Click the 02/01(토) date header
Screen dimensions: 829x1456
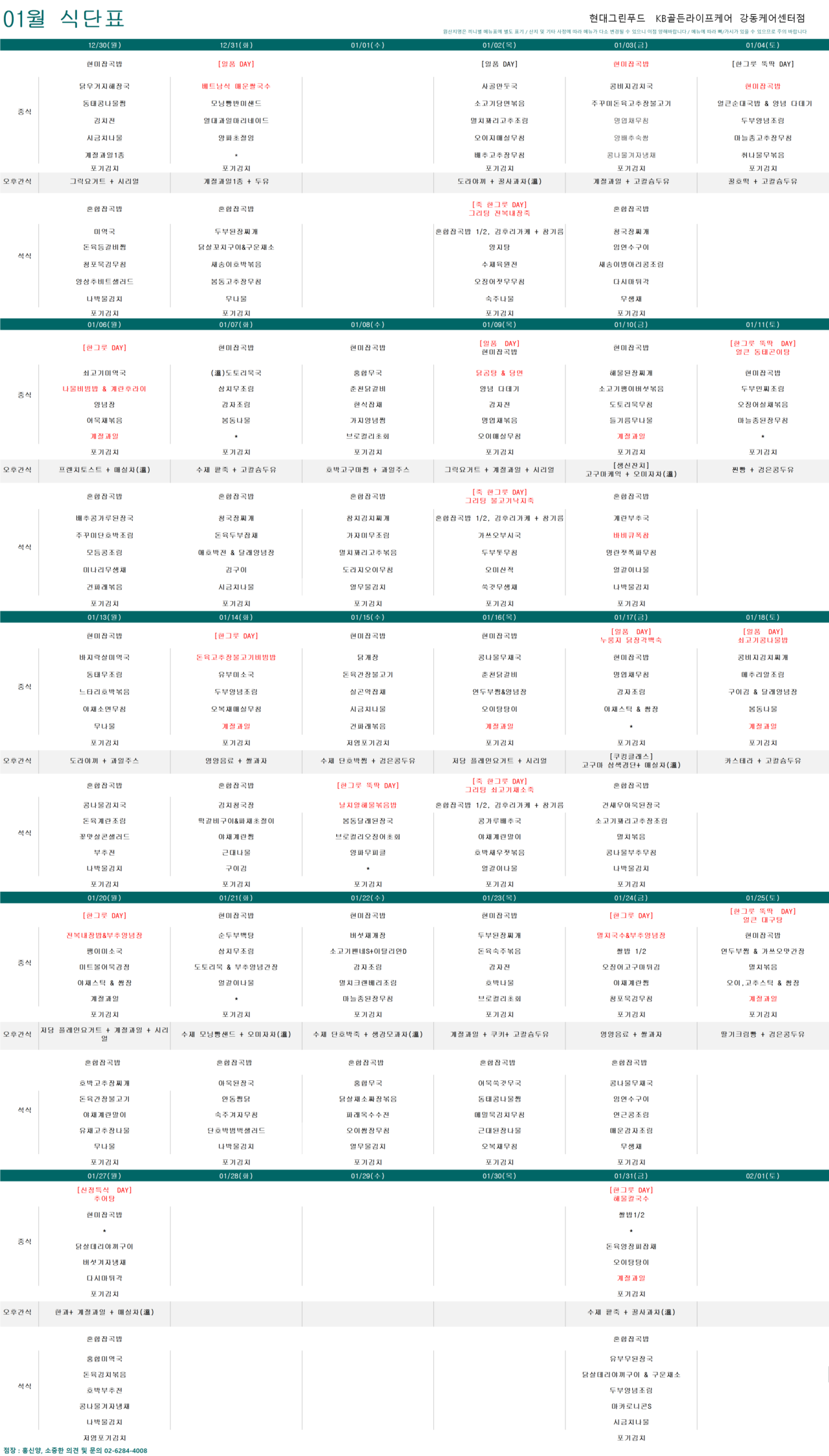[x=762, y=1176]
